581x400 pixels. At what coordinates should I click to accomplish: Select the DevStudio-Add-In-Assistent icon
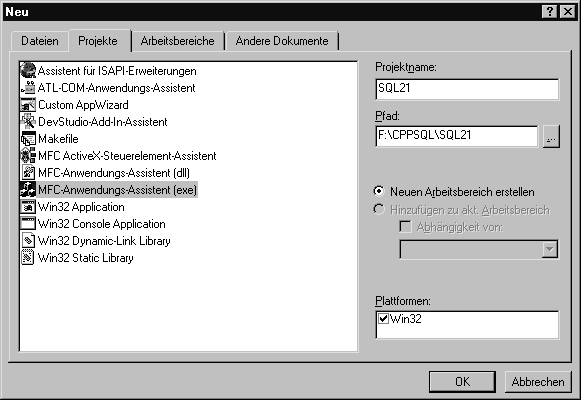[x=28, y=121]
